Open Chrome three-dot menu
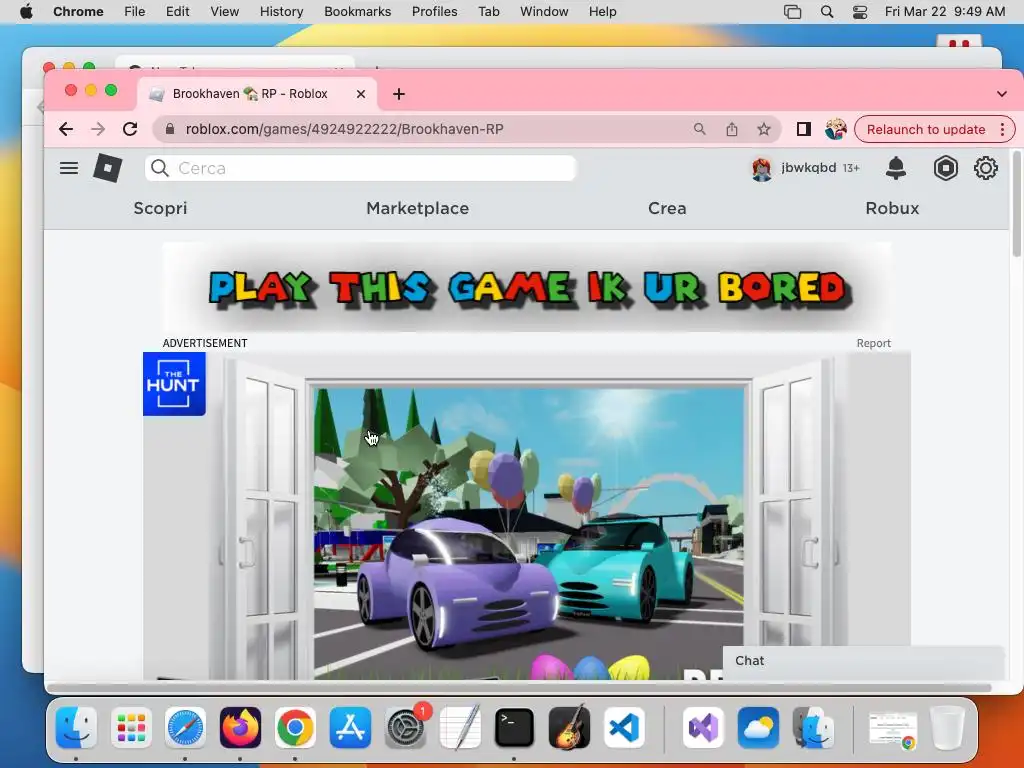1024x768 pixels. (x=1002, y=129)
